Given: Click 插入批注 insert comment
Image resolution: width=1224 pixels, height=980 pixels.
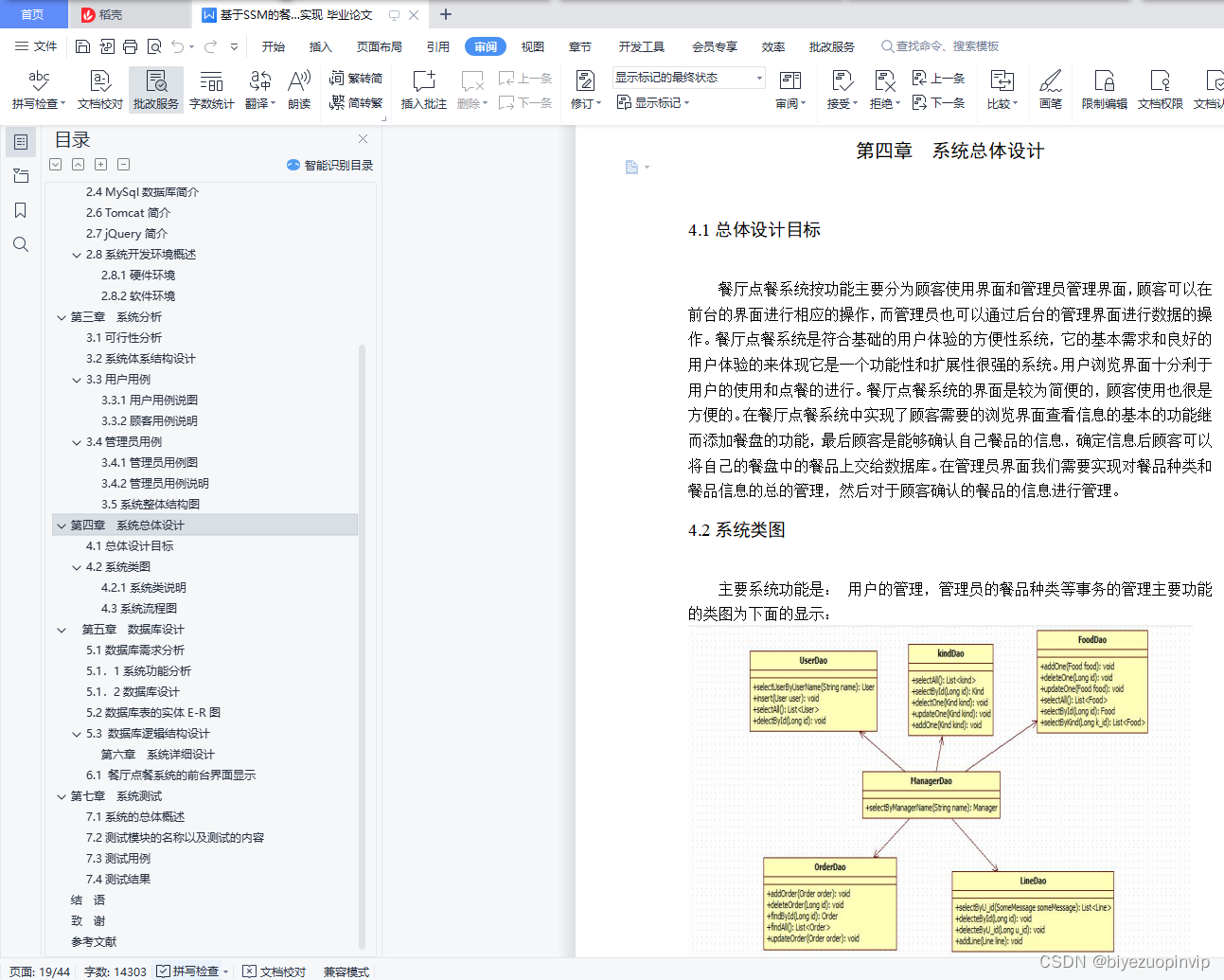Looking at the screenshot, I should [x=424, y=90].
